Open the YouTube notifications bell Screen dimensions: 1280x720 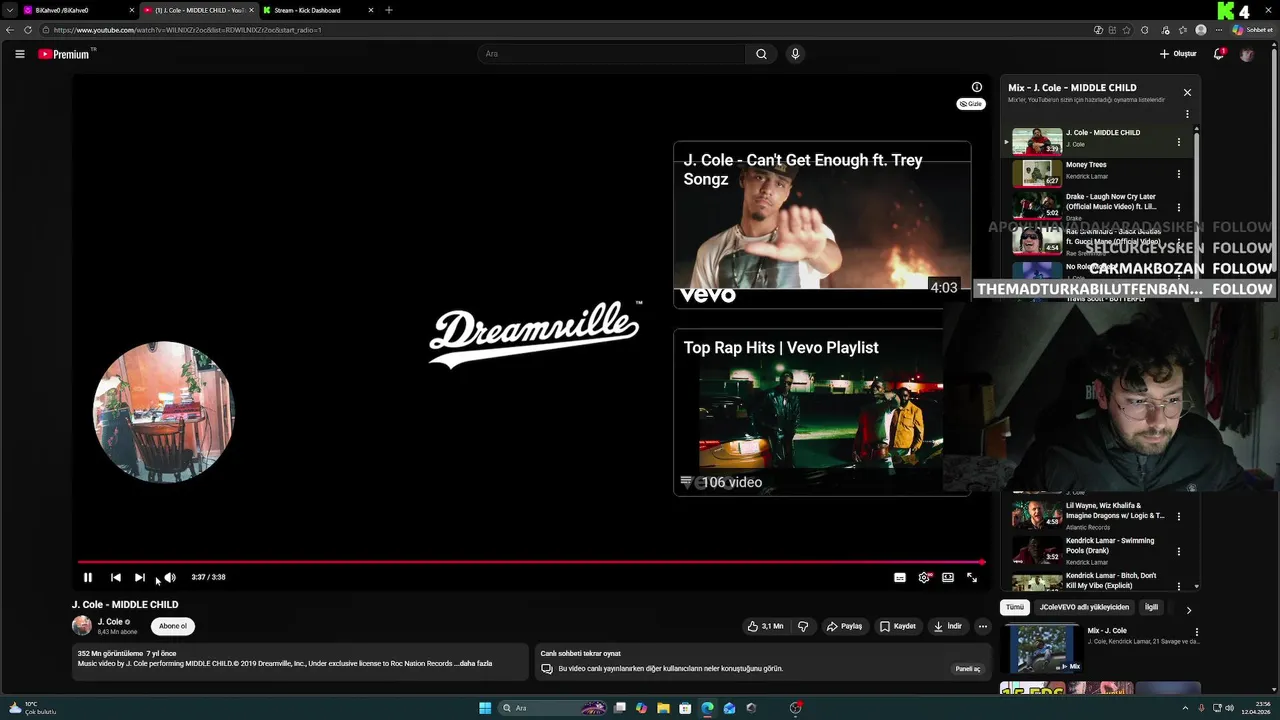pyautogui.click(x=1219, y=54)
